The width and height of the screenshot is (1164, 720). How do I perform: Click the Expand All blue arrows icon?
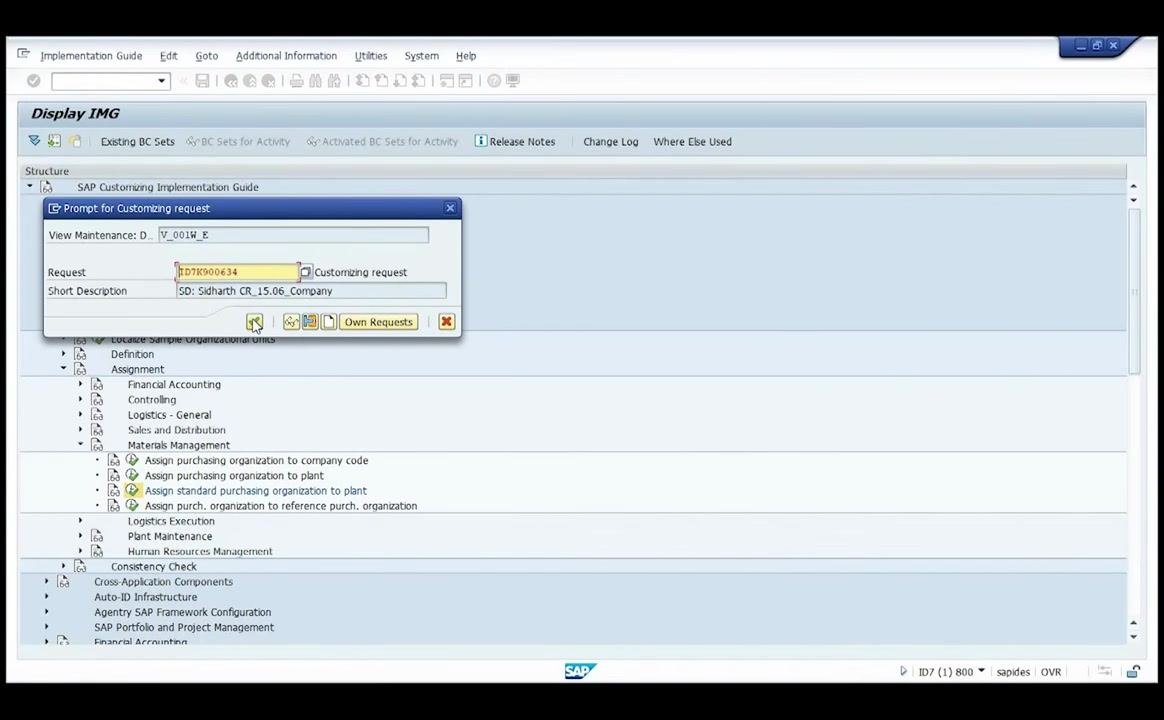34,141
